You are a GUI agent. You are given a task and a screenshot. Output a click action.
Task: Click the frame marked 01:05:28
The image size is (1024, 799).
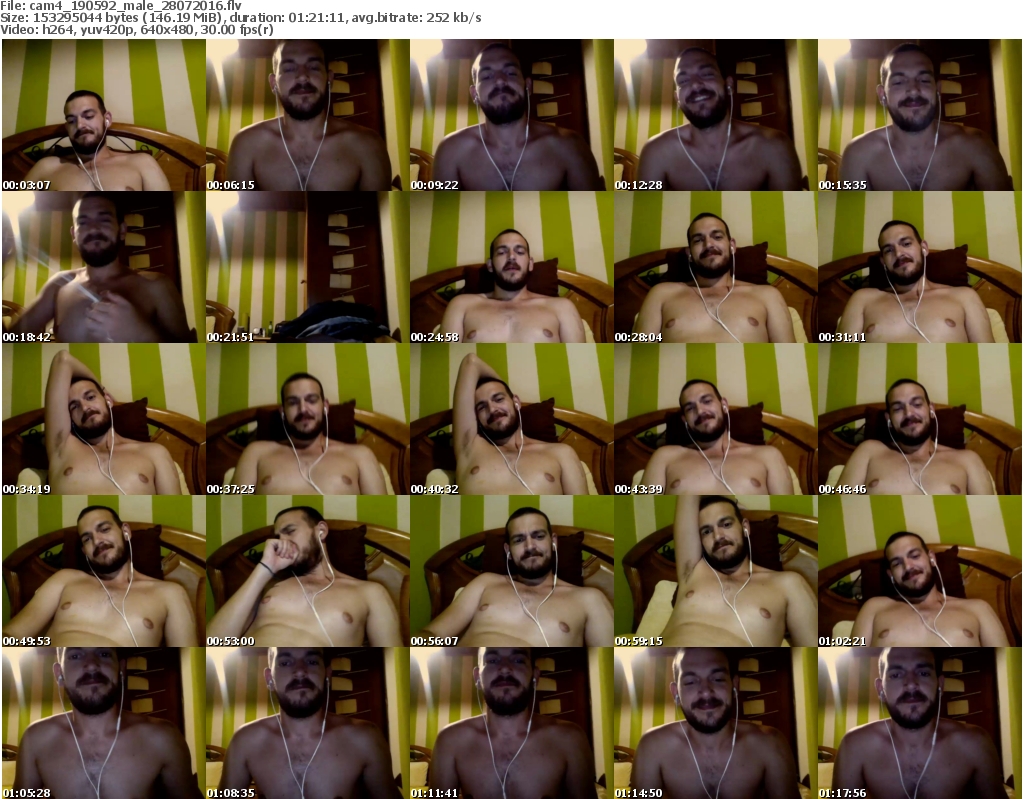(x=104, y=723)
